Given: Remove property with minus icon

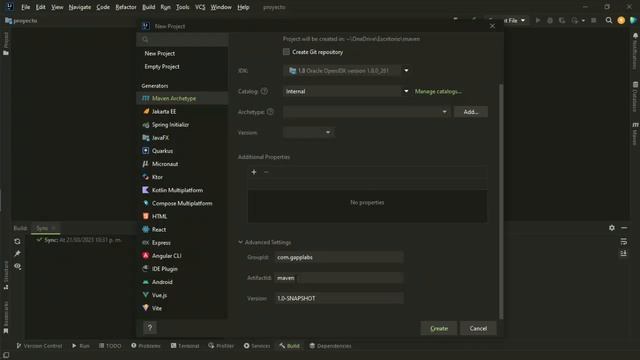Looking at the screenshot, I should point(266,172).
